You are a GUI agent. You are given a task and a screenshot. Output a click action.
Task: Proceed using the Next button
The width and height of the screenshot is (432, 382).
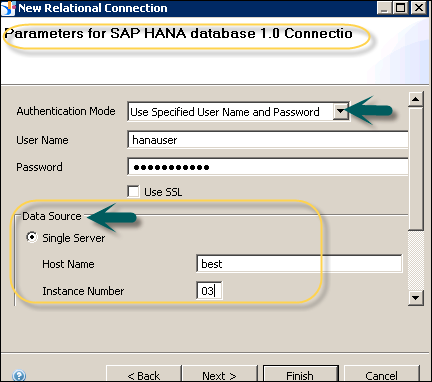pos(219,374)
